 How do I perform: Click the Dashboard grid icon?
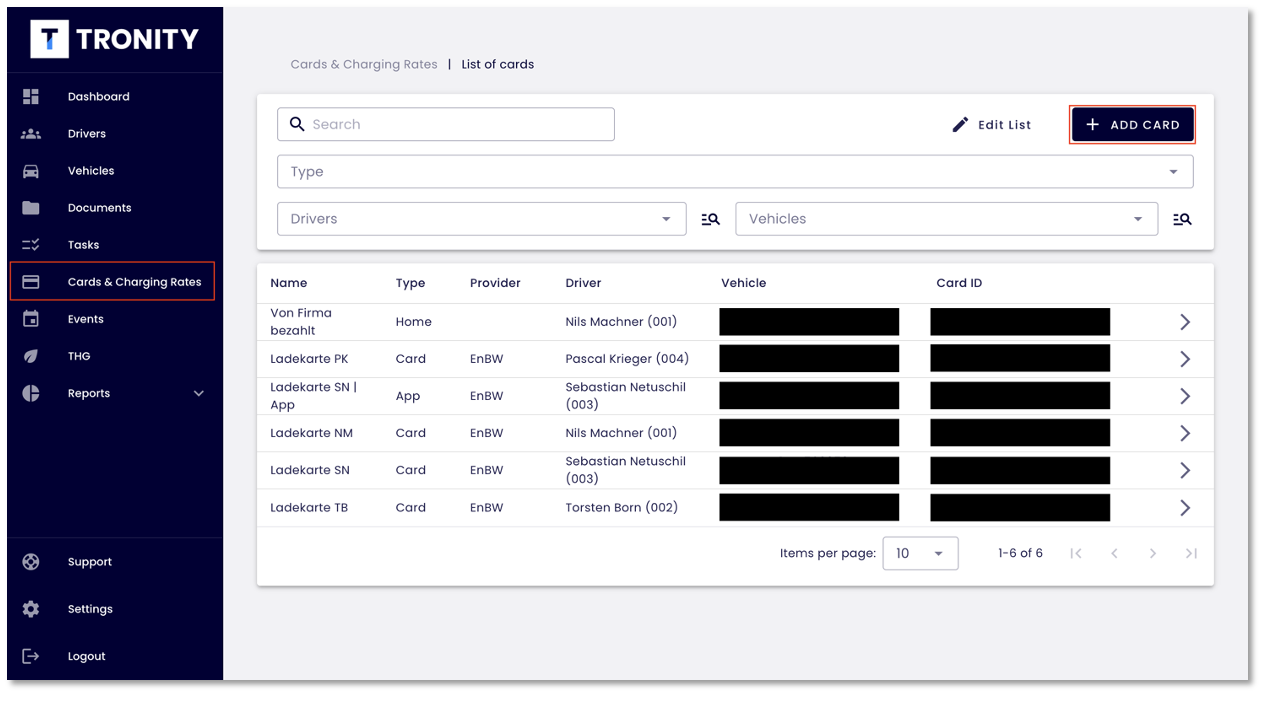click(x=31, y=97)
